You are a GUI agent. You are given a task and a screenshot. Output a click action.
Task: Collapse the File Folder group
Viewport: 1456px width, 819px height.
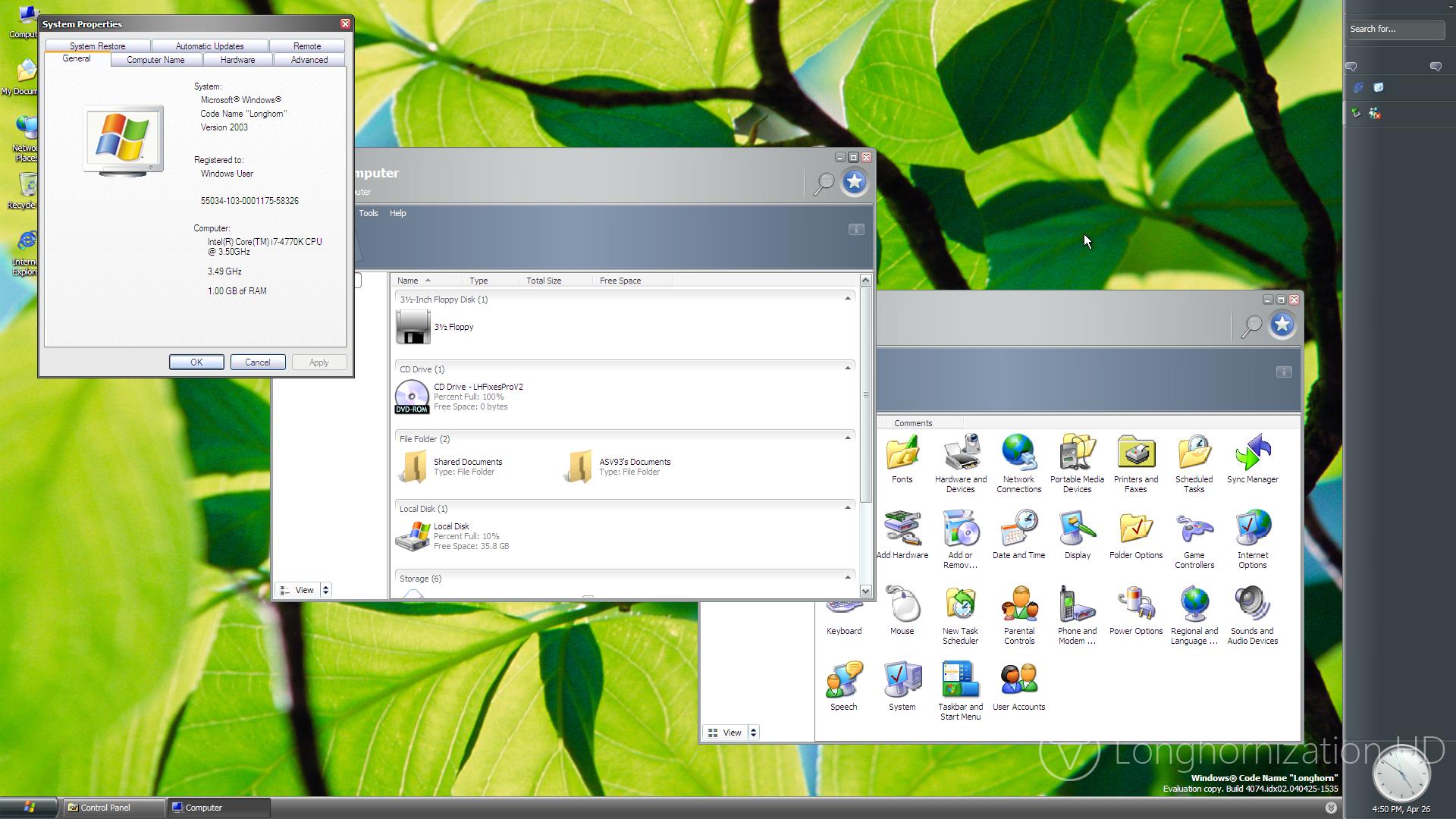tap(847, 438)
